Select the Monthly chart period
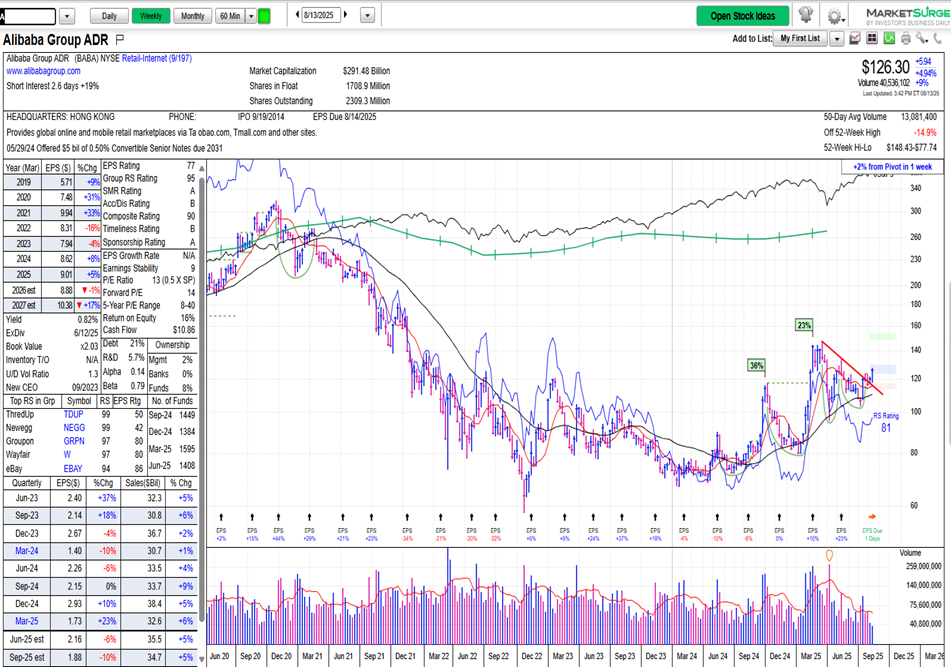The height and width of the screenshot is (667, 951). [x=192, y=16]
